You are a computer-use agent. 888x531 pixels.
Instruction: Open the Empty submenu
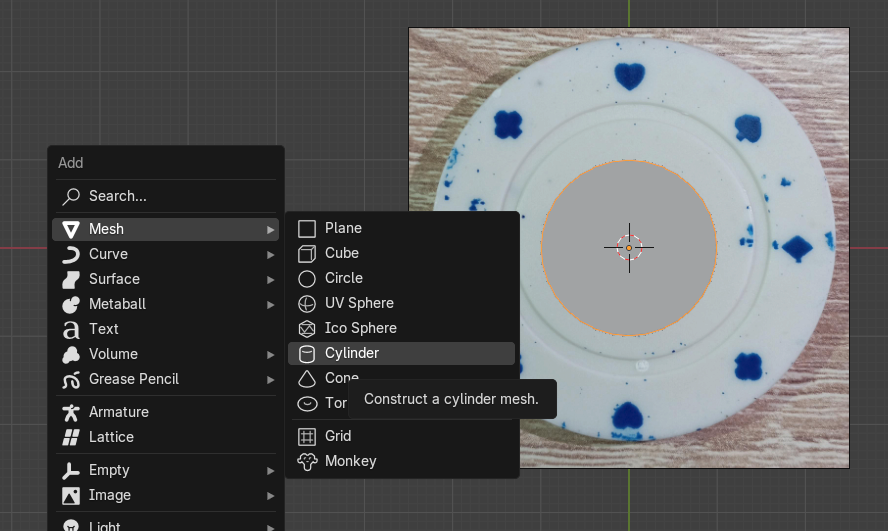tap(270, 471)
